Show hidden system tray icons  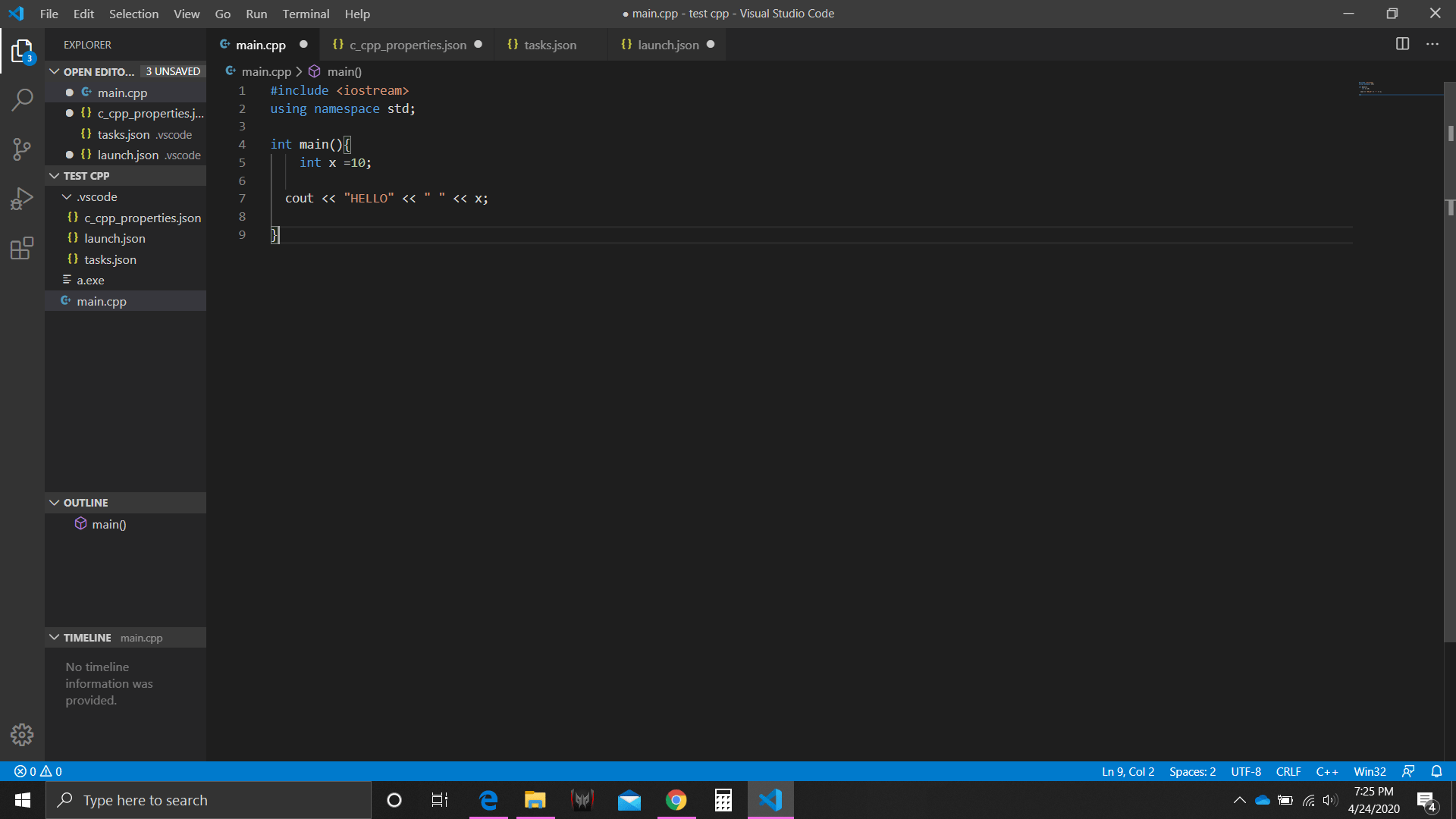(1240, 800)
